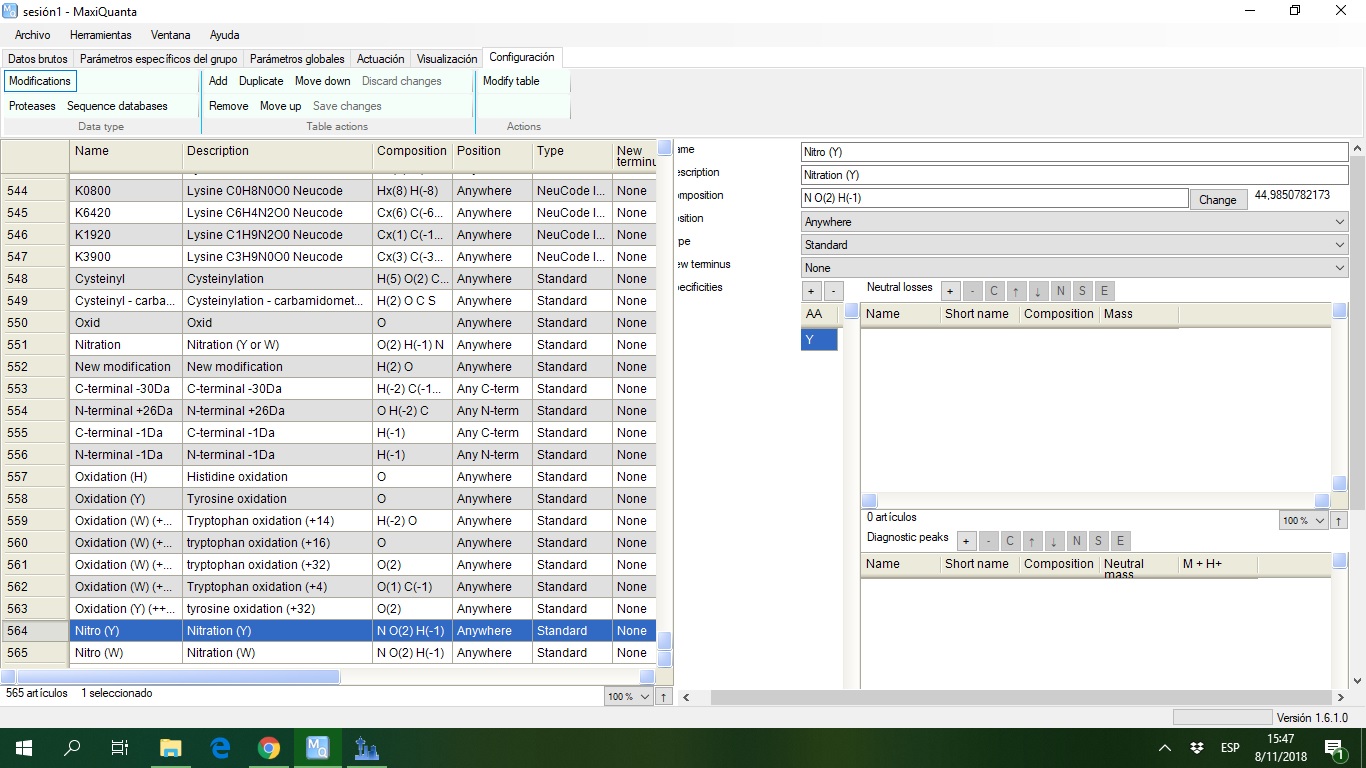Expand the Type dropdown set to Standard
This screenshot has width=1366, height=768.
pos(1074,245)
